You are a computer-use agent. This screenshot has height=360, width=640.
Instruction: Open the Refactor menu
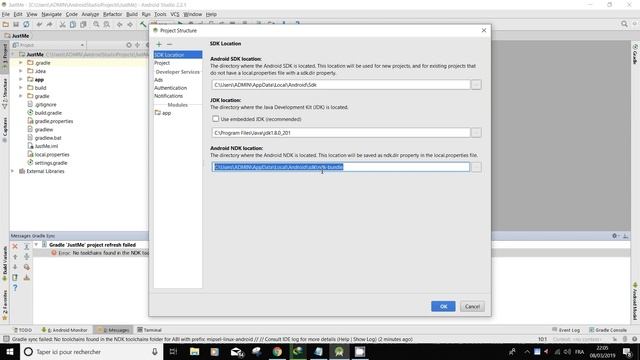pyautogui.click(x=112, y=14)
